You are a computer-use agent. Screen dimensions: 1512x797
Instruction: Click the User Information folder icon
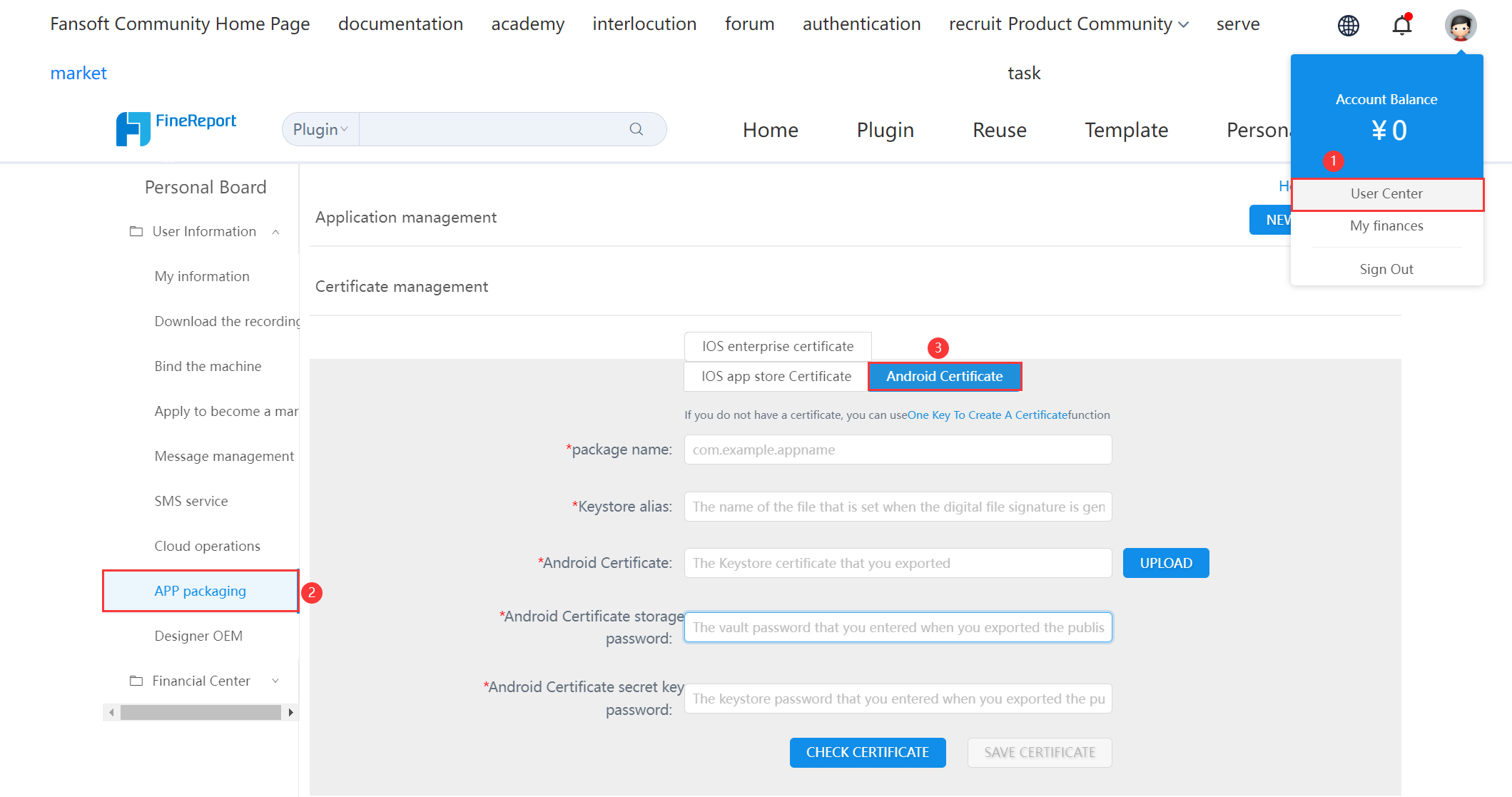[x=136, y=231]
